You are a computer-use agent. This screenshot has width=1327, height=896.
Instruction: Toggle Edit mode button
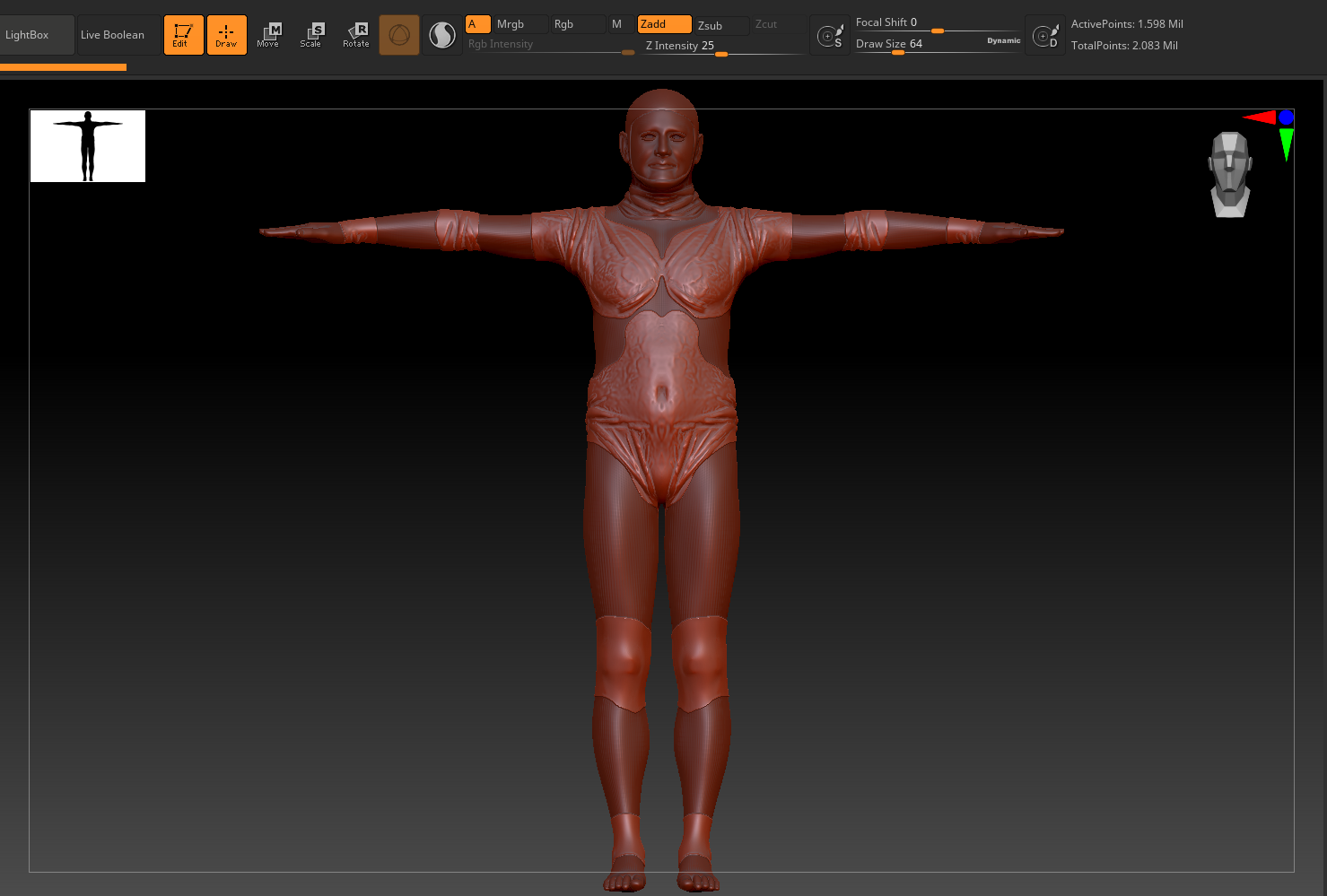(x=183, y=35)
